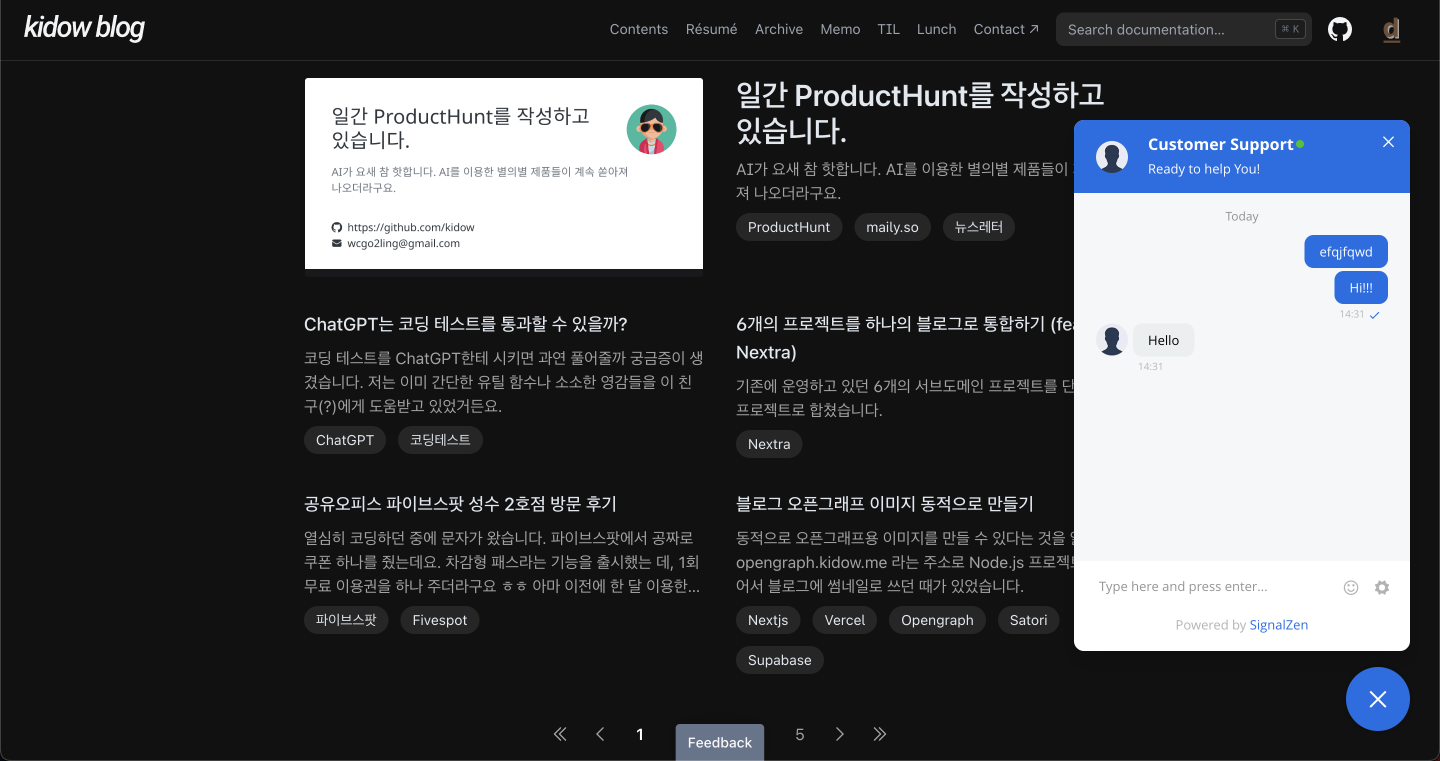
Task: Click the round blue chat launcher button
Action: [1378, 699]
